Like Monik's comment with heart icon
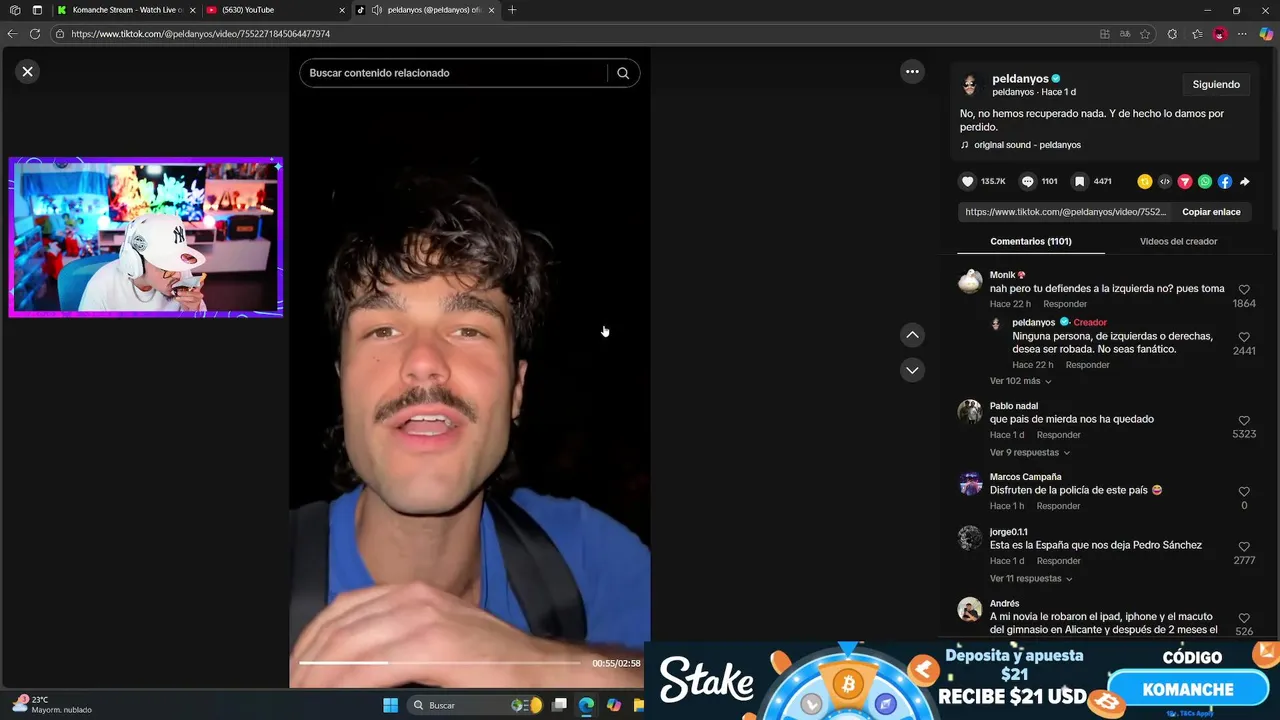The width and height of the screenshot is (1280, 720). (x=1244, y=290)
